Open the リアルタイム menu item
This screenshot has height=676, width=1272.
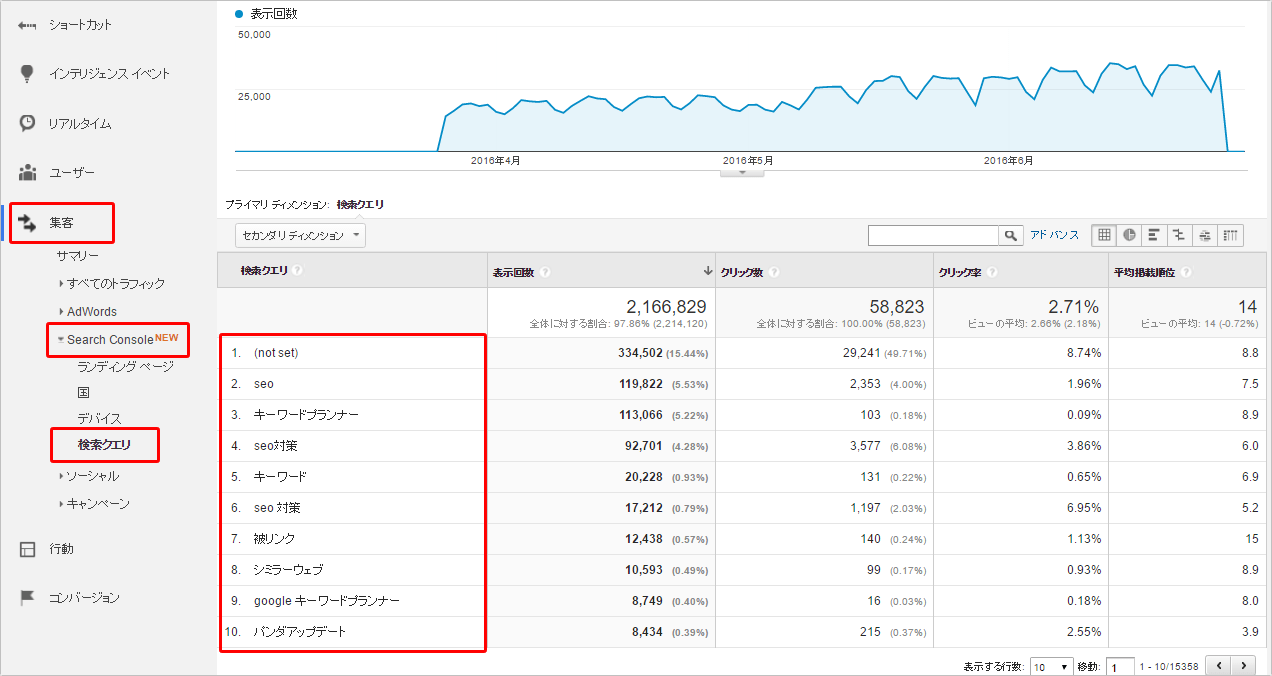click(x=80, y=124)
